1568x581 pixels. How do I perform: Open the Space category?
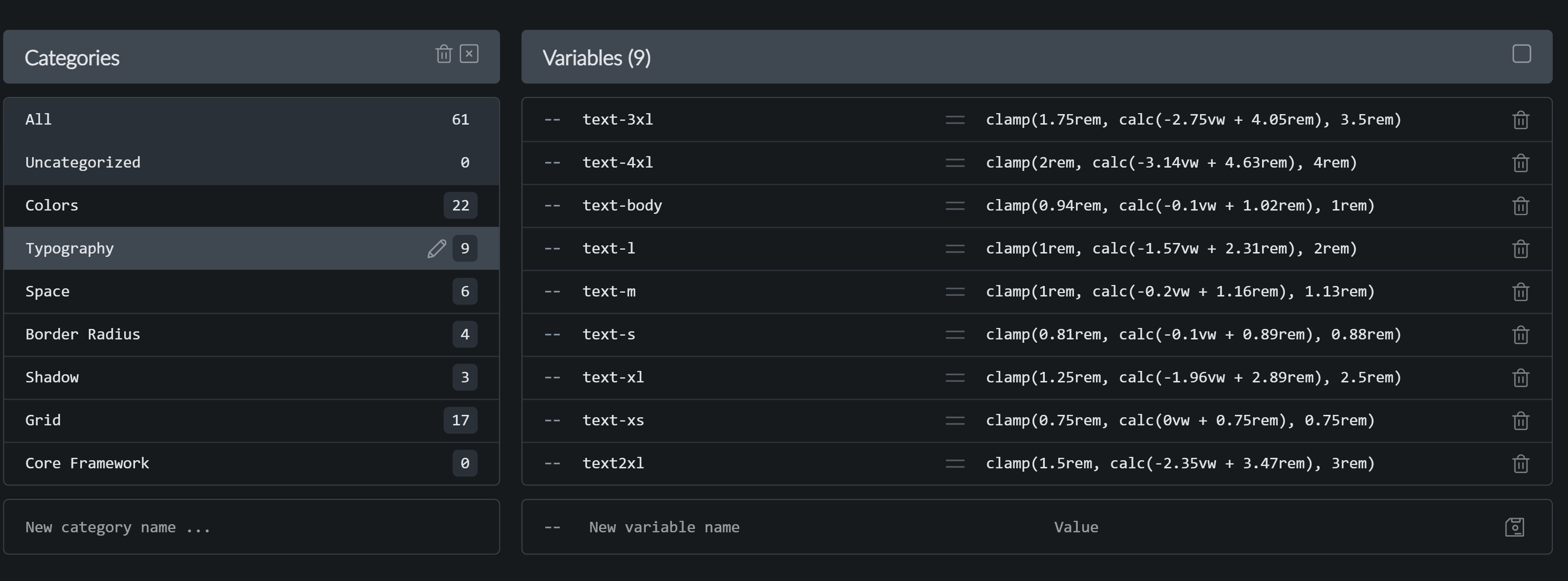(x=252, y=292)
